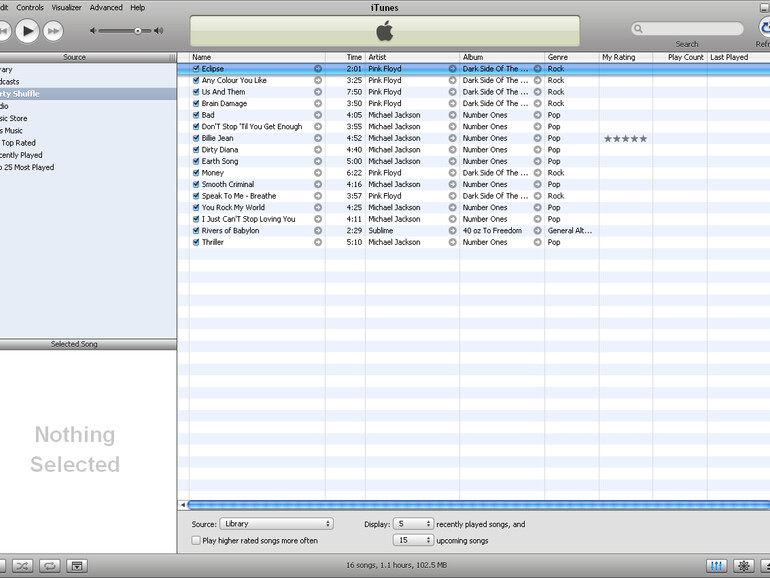The image size is (770, 578).
Task: Click album arrow in Eclipse row
Action: click(537, 69)
